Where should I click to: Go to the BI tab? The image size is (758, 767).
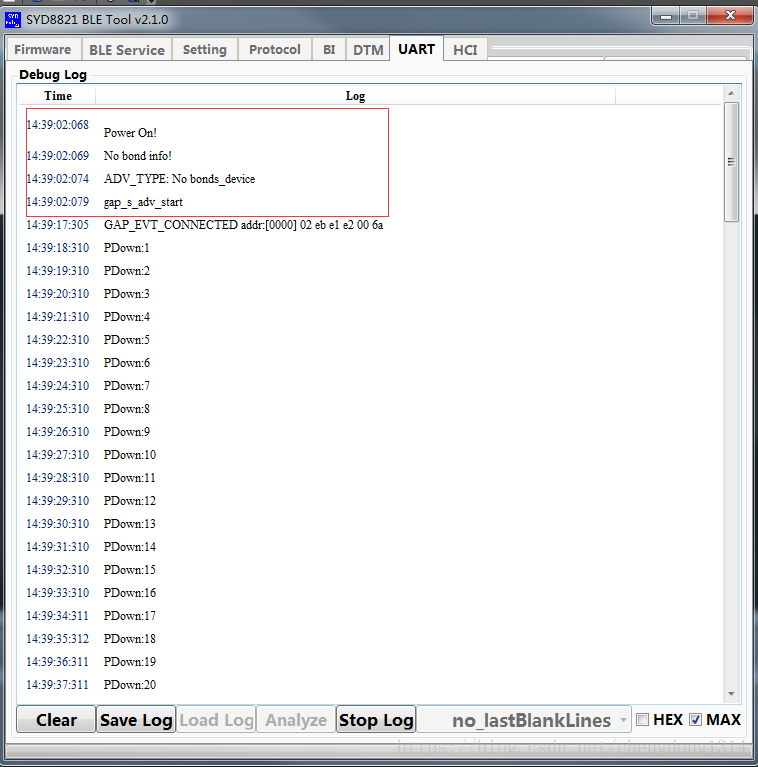(x=329, y=50)
